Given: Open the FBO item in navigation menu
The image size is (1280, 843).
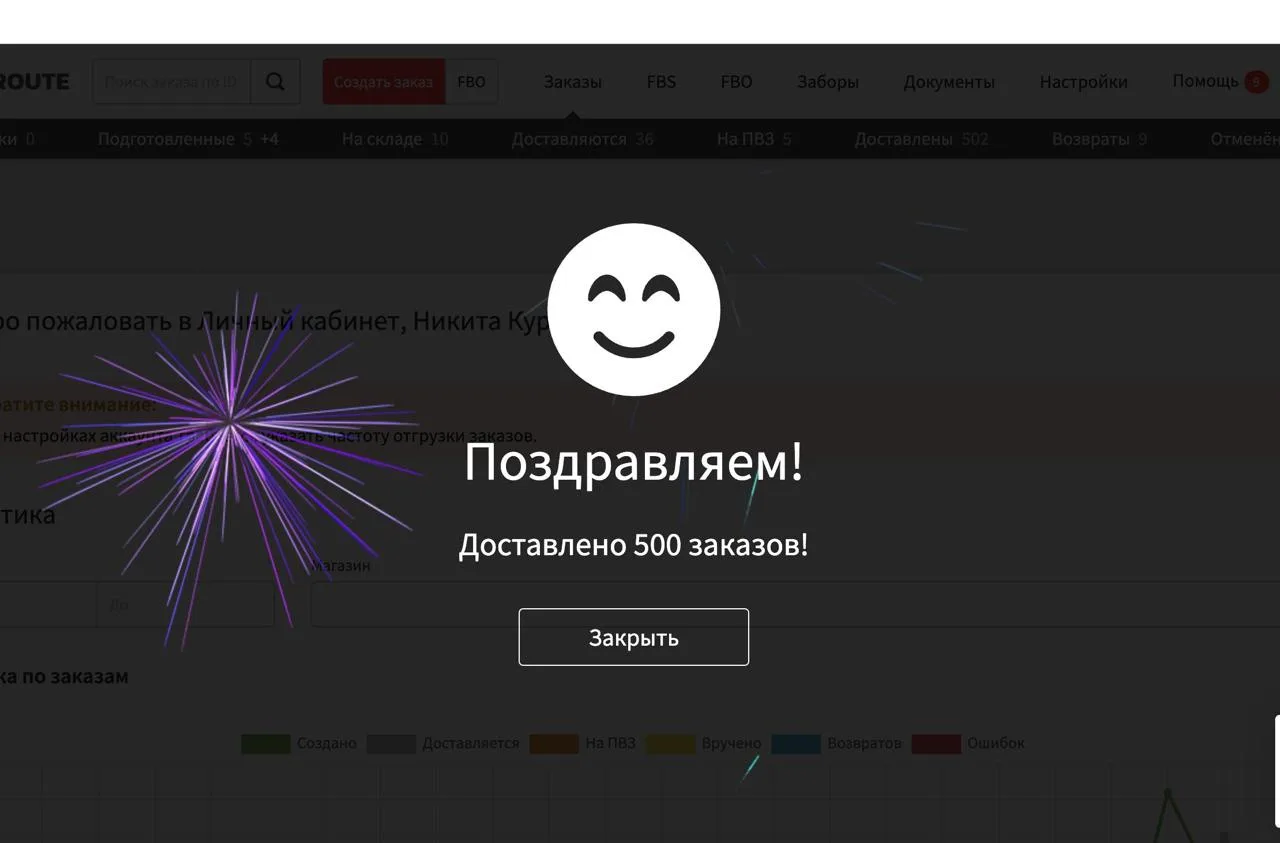Looking at the screenshot, I should 736,82.
